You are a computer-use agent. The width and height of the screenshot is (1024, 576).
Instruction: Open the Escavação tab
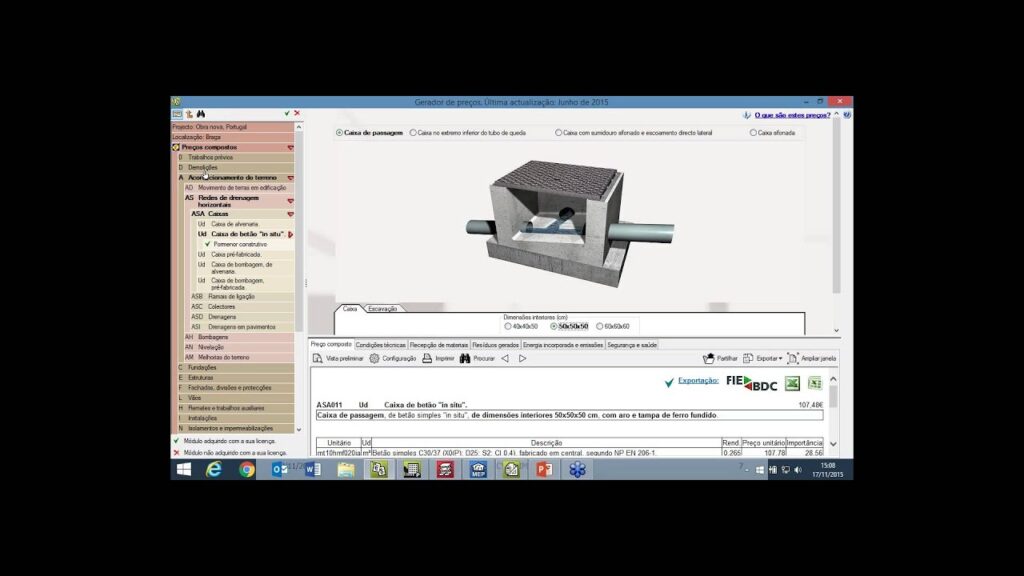tap(383, 309)
